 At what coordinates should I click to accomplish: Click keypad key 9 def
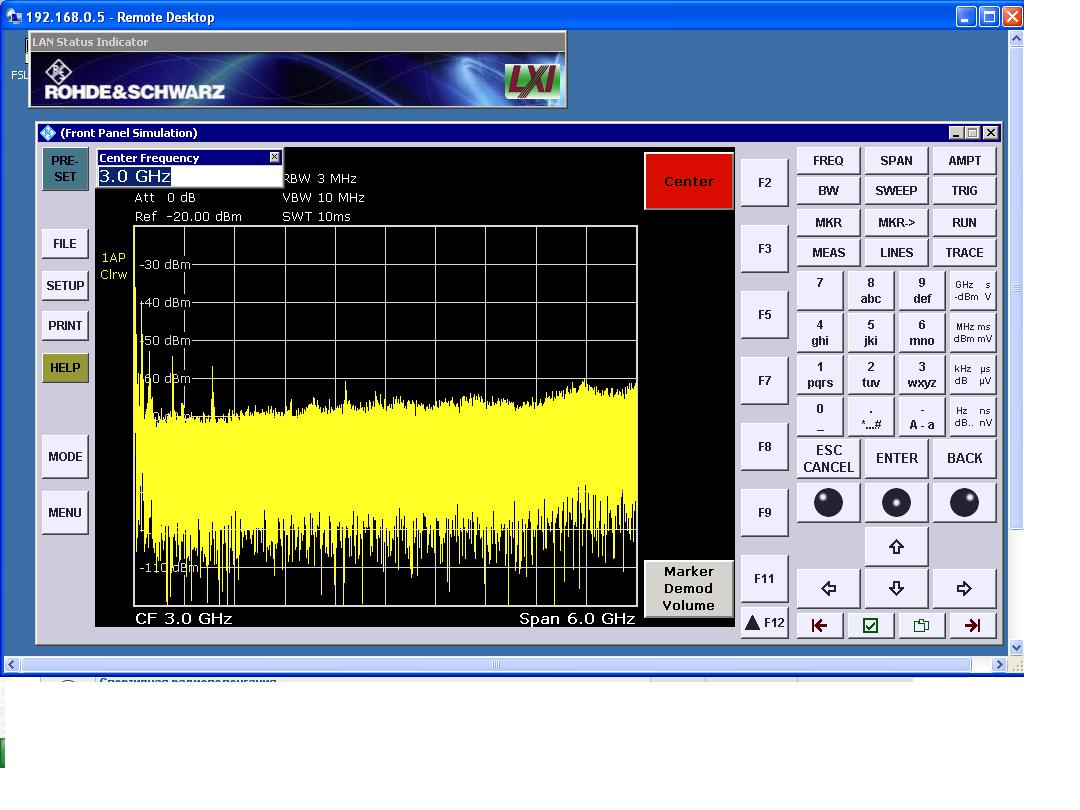[x=922, y=290]
